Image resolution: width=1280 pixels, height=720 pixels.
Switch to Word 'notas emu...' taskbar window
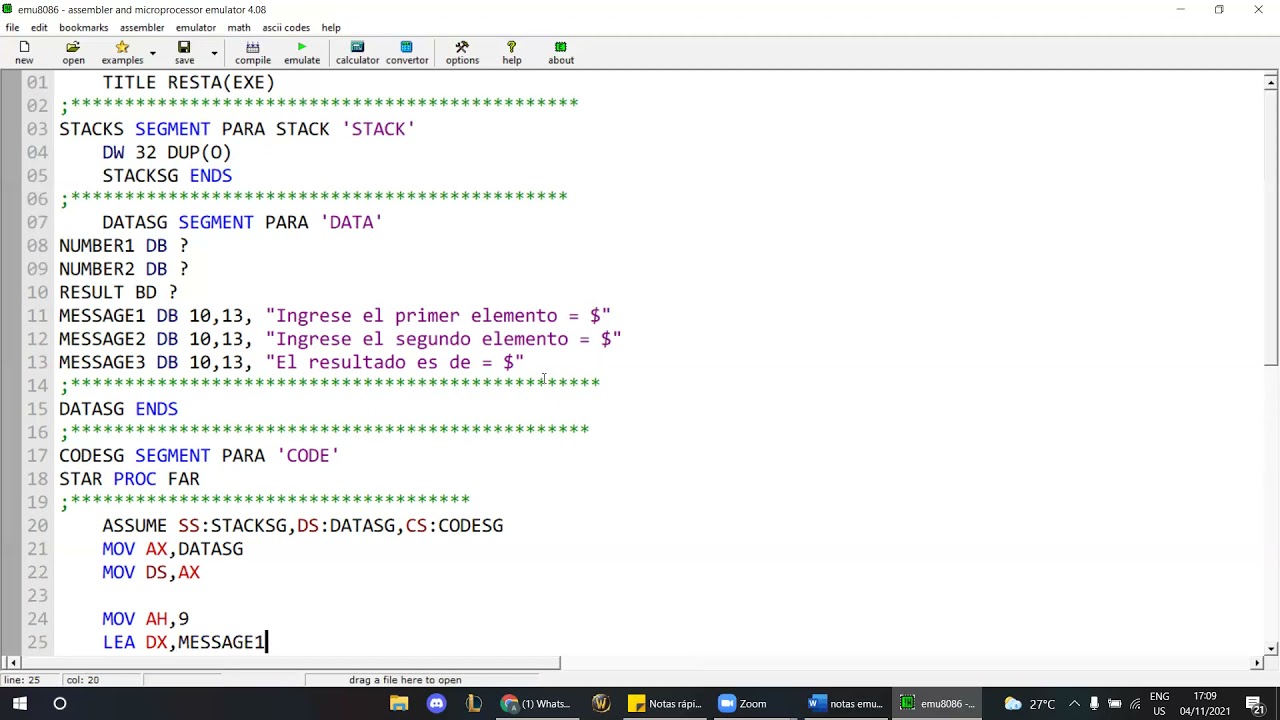845,704
